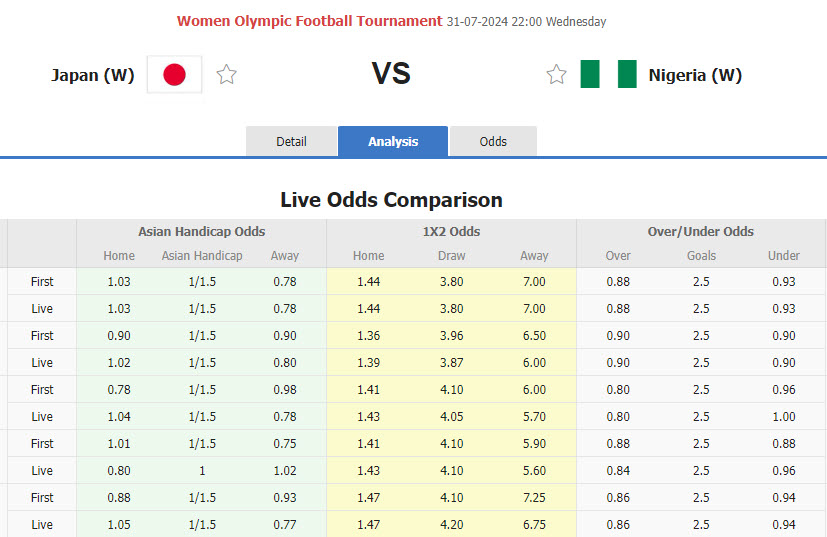Click the Under column subheader
Viewport: 827px width, 537px height.
click(784, 255)
